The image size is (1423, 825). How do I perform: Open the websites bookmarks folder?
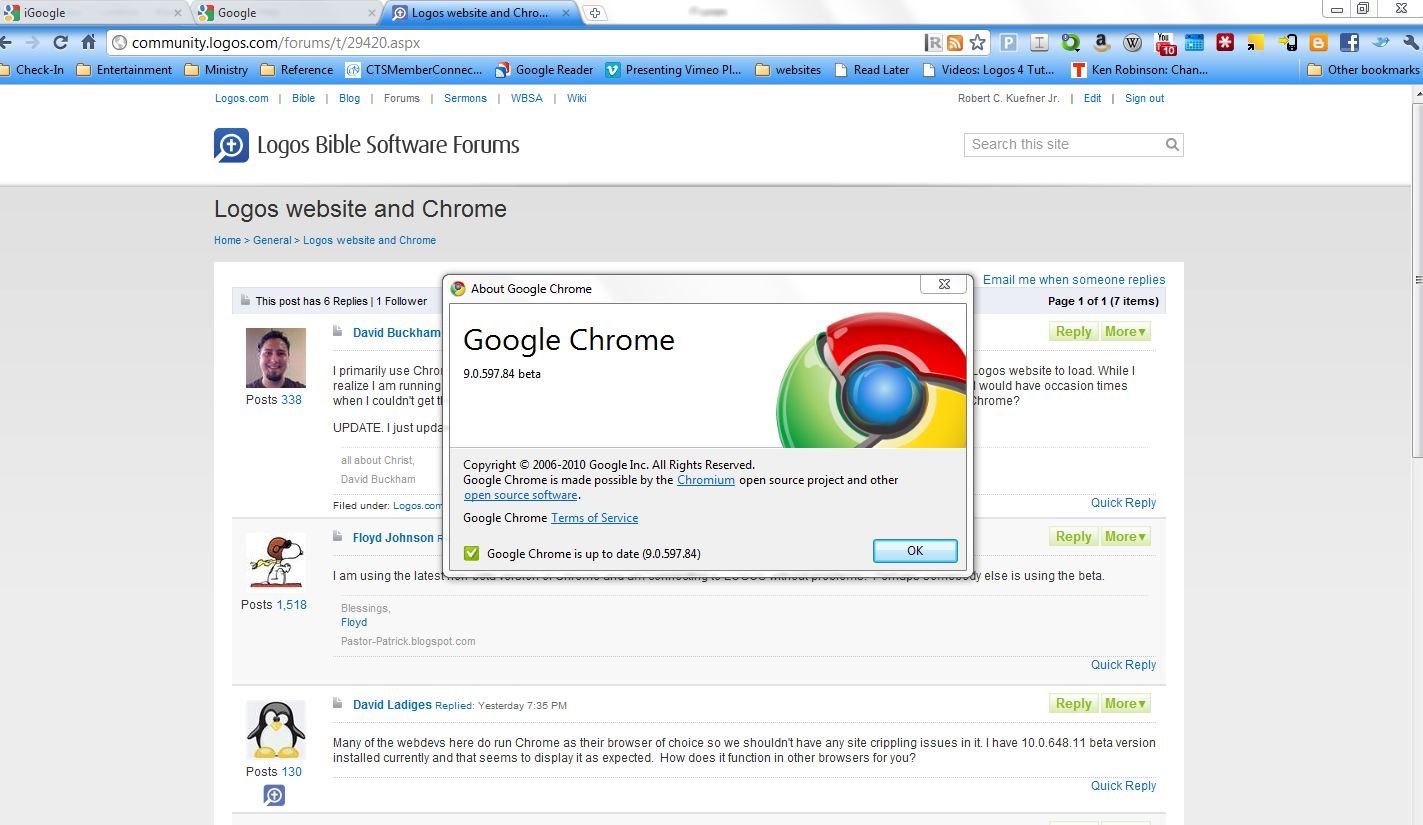point(788,70)
